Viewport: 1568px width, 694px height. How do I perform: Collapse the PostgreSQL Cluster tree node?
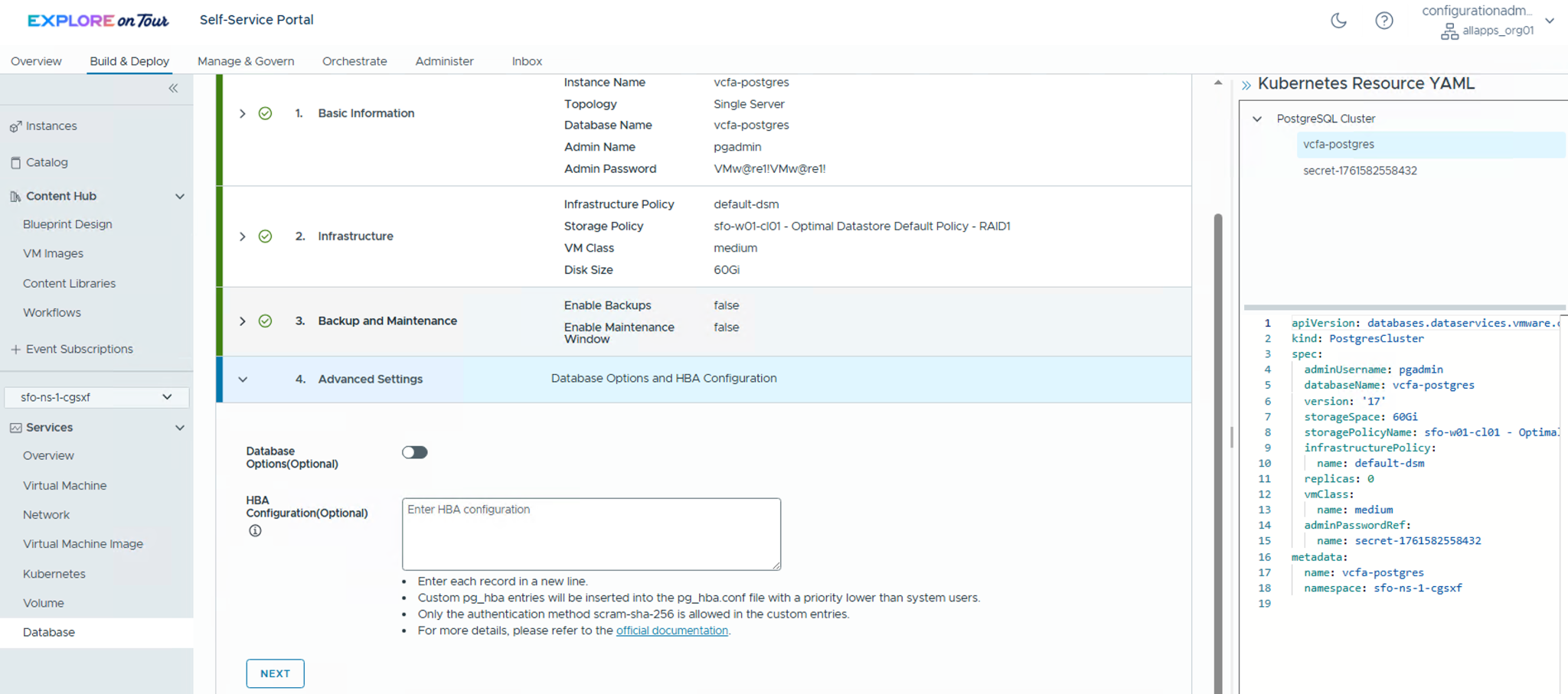[x=1257, y=119]
